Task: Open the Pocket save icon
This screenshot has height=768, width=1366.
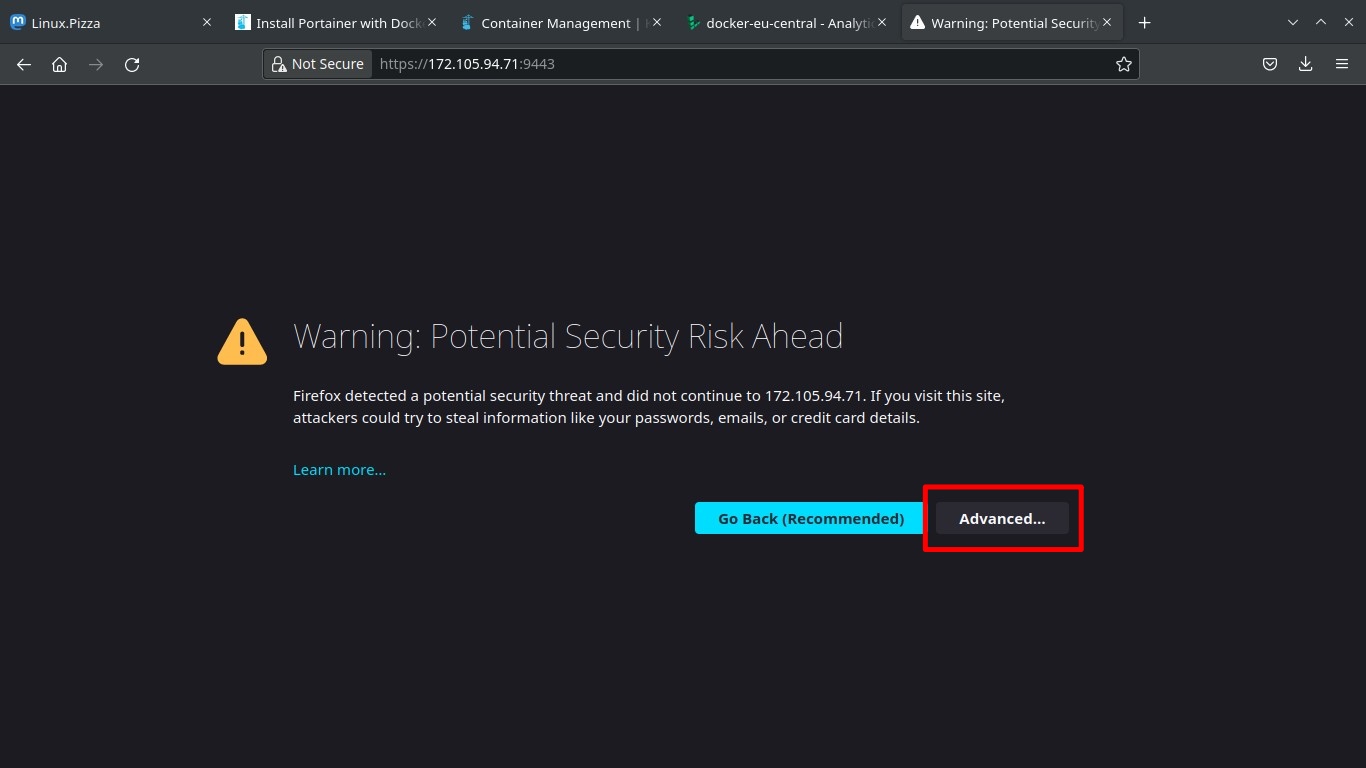Action: tap(1270, 64)
